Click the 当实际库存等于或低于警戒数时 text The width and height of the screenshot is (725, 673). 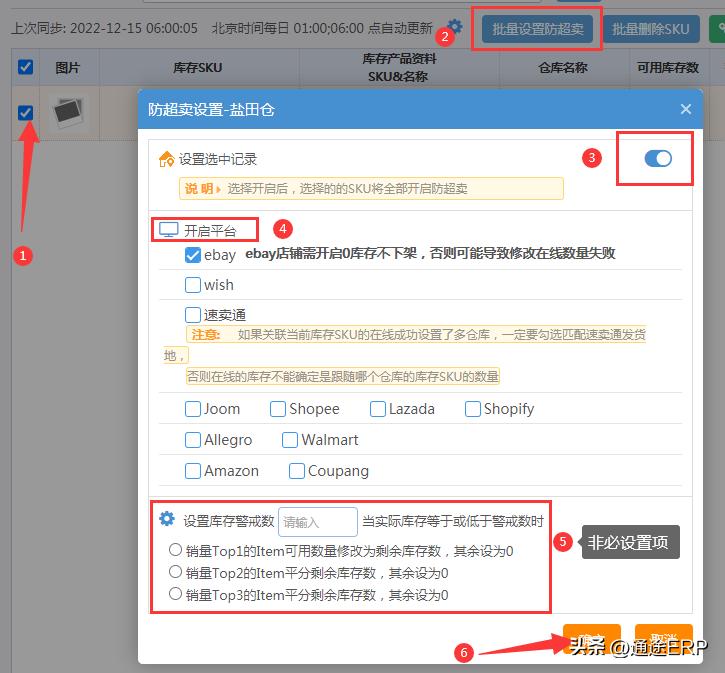click(453, 521)
